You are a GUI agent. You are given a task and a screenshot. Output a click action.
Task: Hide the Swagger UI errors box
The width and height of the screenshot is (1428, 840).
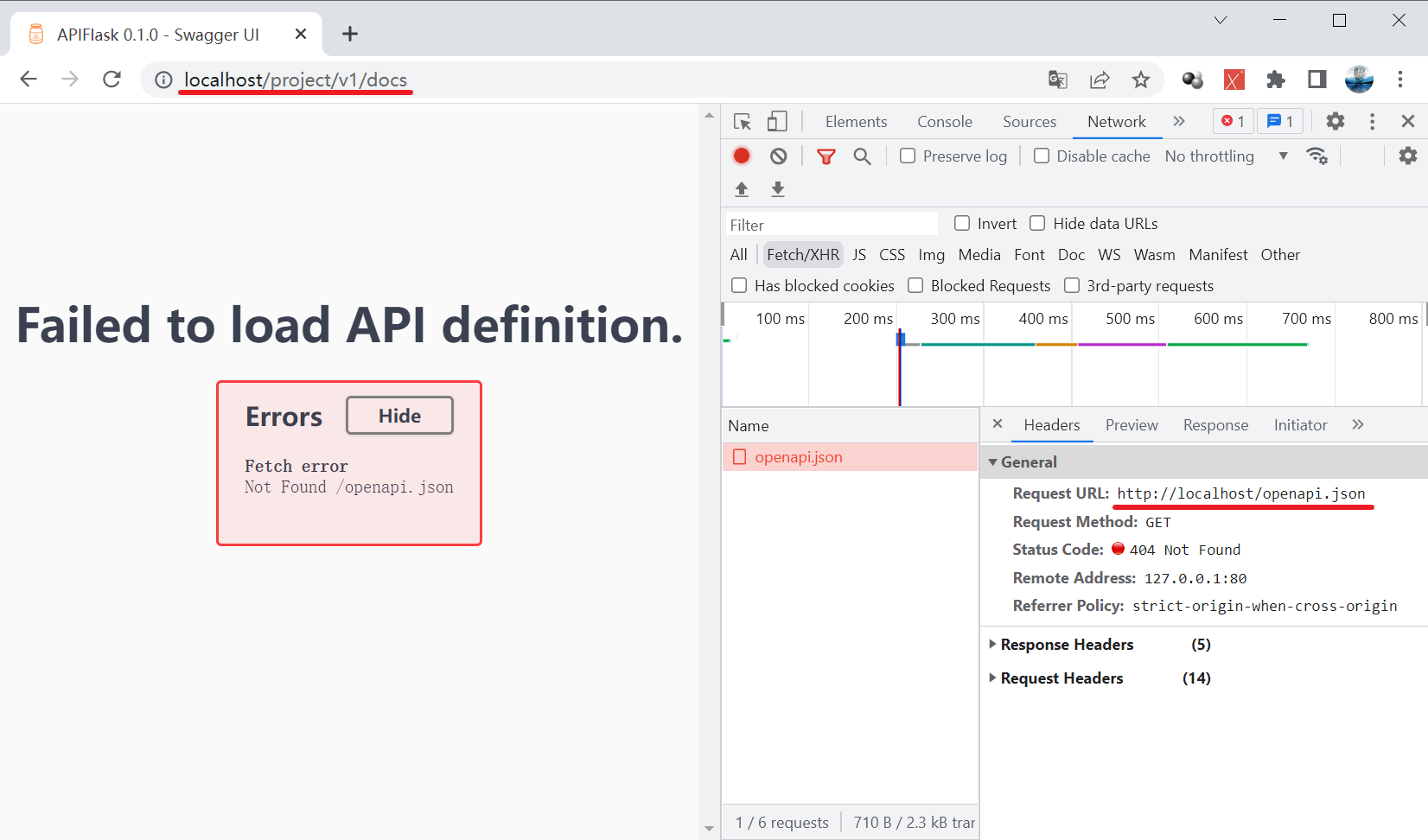pos(398,415)
